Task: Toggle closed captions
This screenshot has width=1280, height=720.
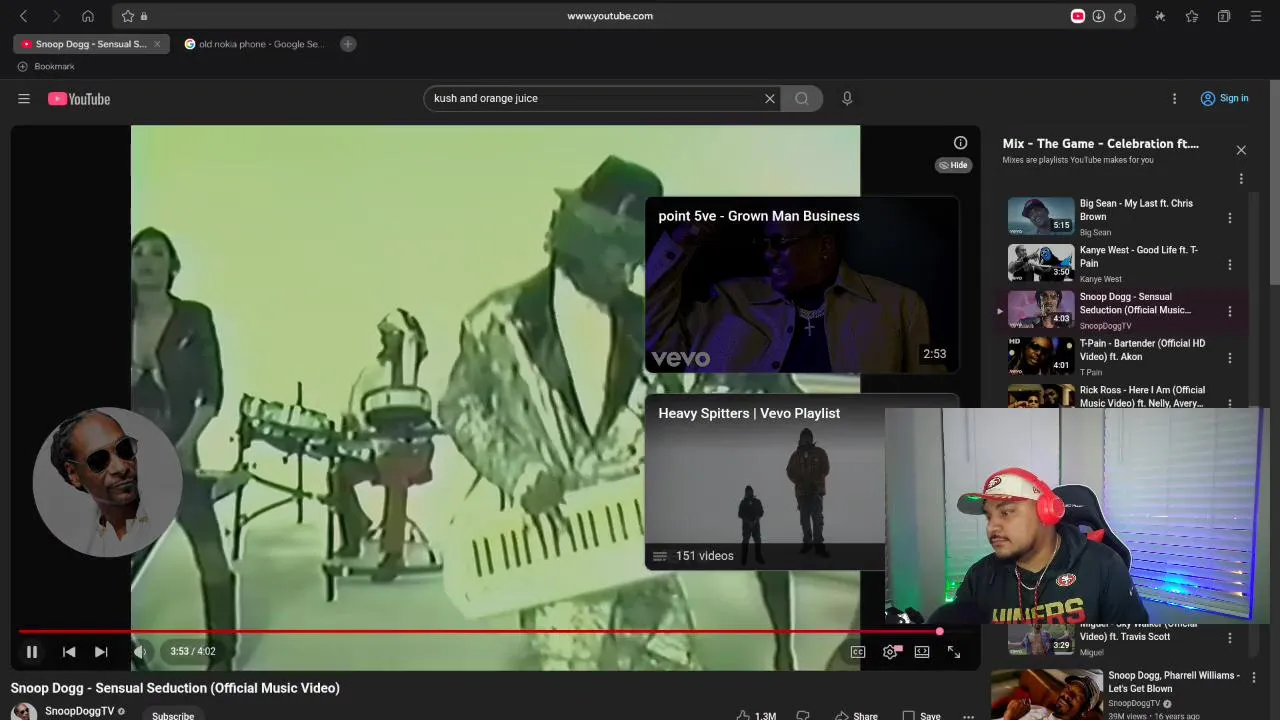Action: 858,652
